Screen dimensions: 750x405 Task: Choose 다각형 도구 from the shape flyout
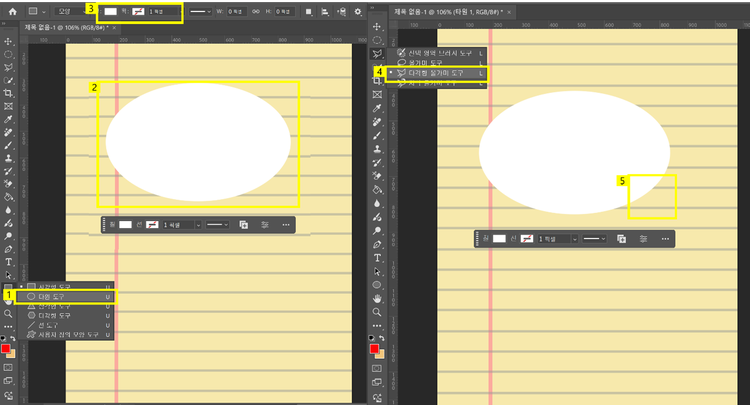[x=66, y=316]
